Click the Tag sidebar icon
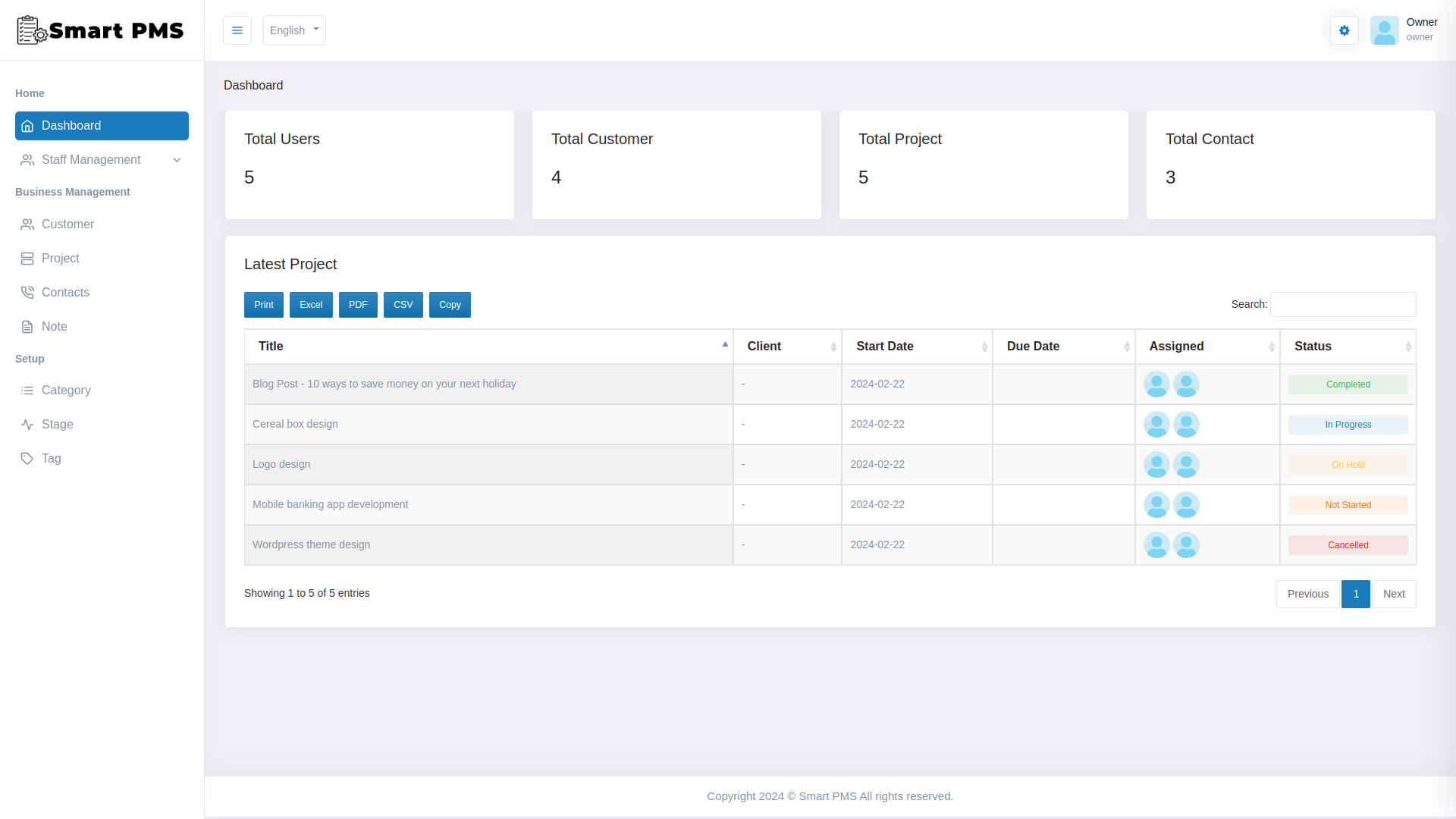The height and width of the screenshot is (819, 1456). pyautogui.click(x=27, y=458)
